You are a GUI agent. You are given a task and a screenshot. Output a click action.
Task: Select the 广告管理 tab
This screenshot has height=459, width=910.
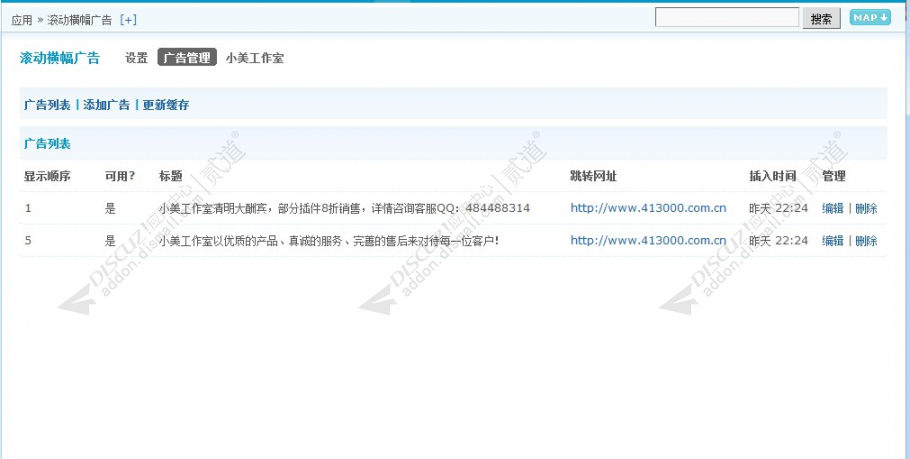(187, 57)
